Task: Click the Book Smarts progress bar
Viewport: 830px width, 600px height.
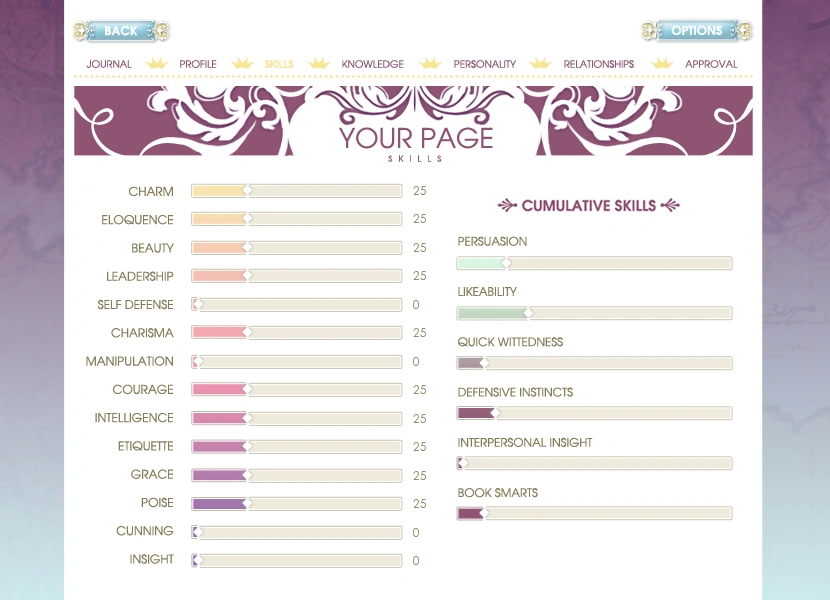Action: pos(594,513)
